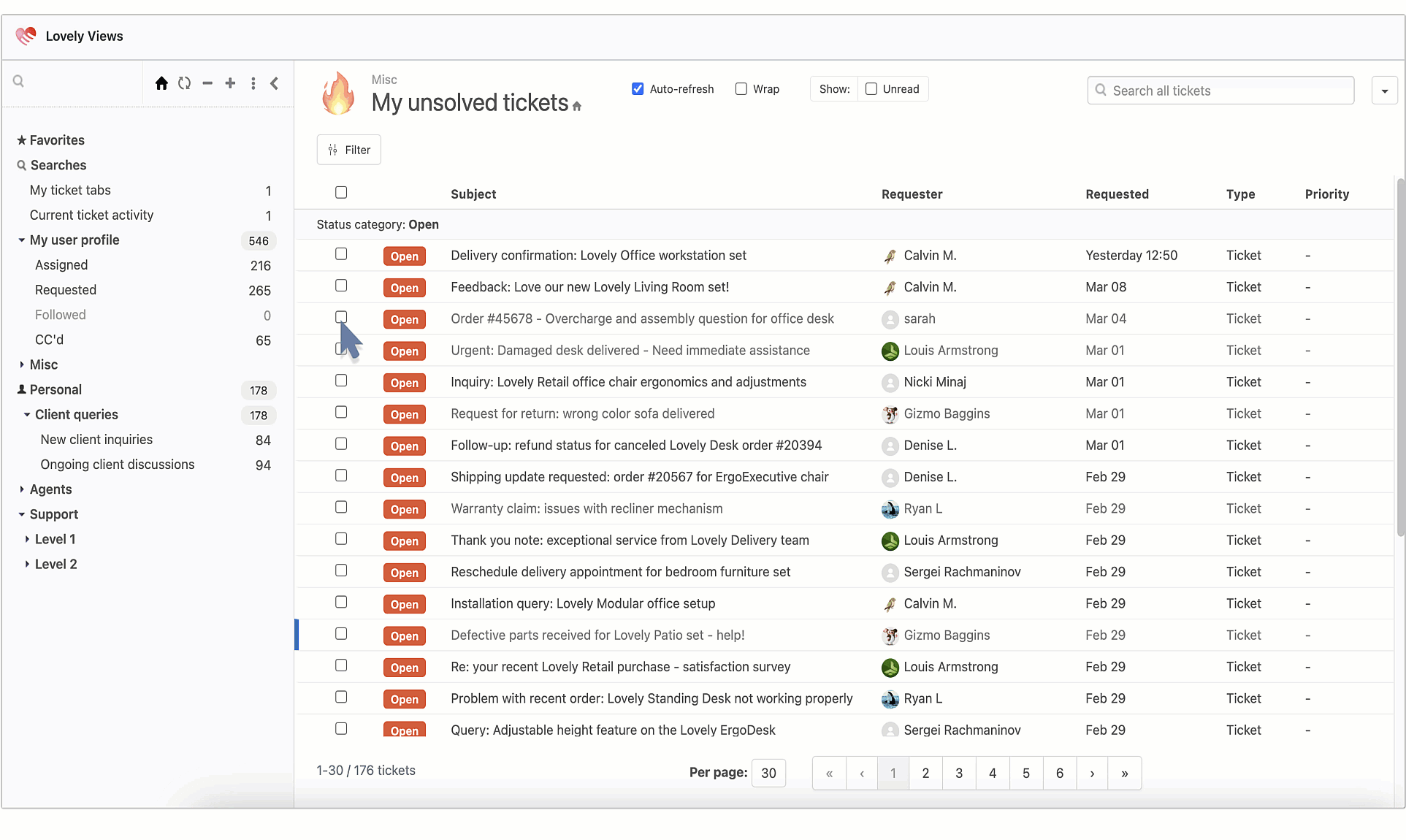Click the refresh icon in sidebar toolbar
Viewport: 1406px width, 840px height.
[x=185, y=83]
